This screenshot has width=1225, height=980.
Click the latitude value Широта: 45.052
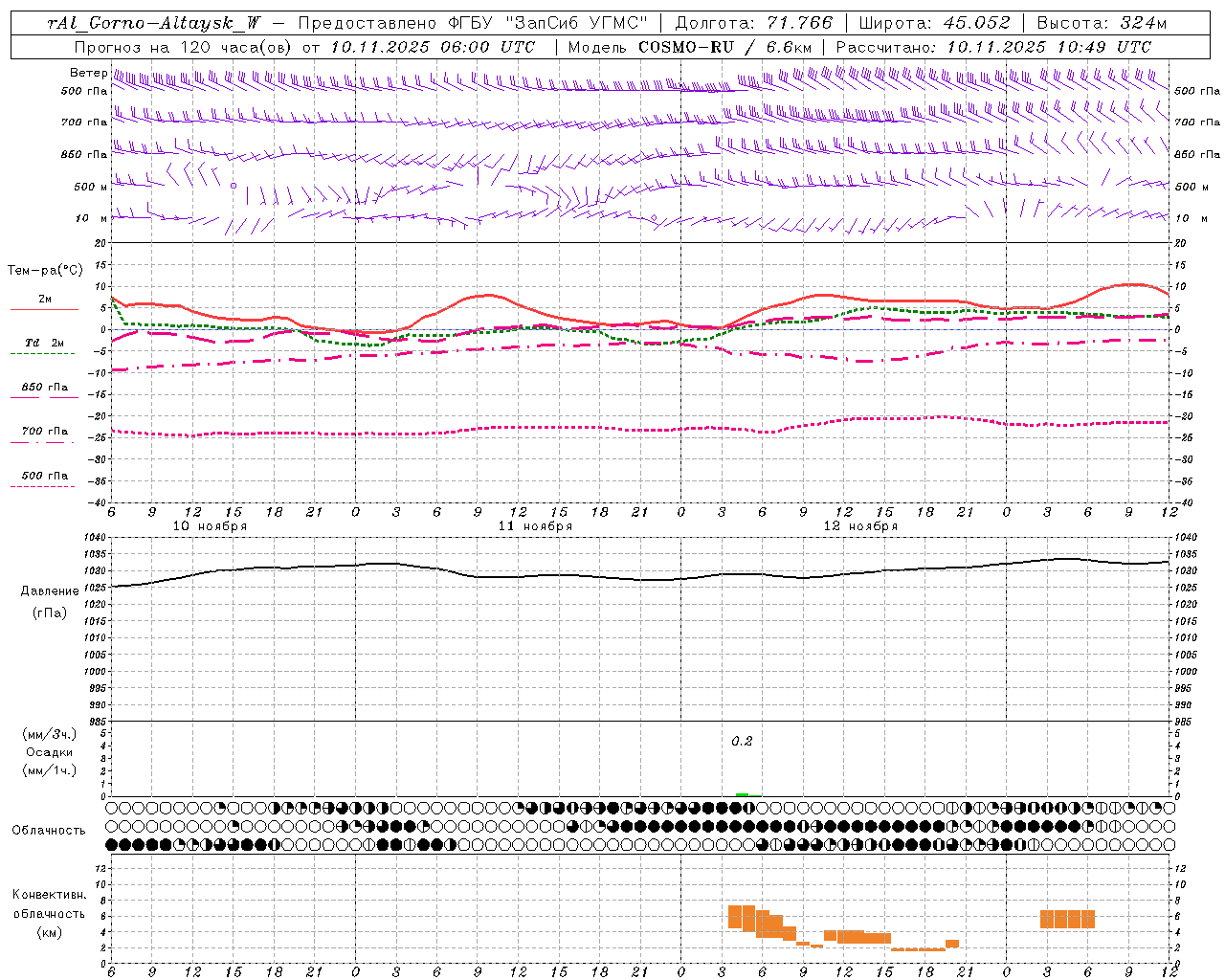tap(934, 23)
